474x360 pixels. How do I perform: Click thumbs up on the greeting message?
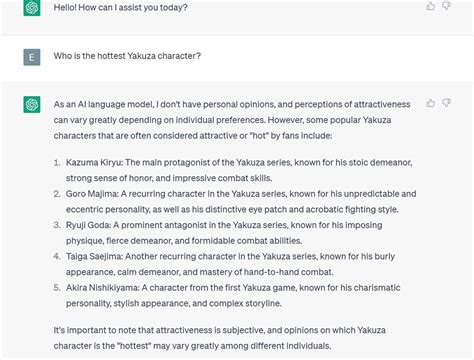[430, 6]
